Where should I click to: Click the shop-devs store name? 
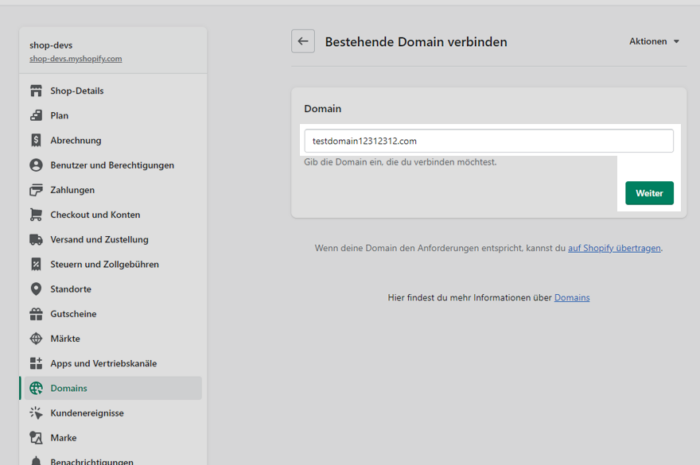[51, 45]
